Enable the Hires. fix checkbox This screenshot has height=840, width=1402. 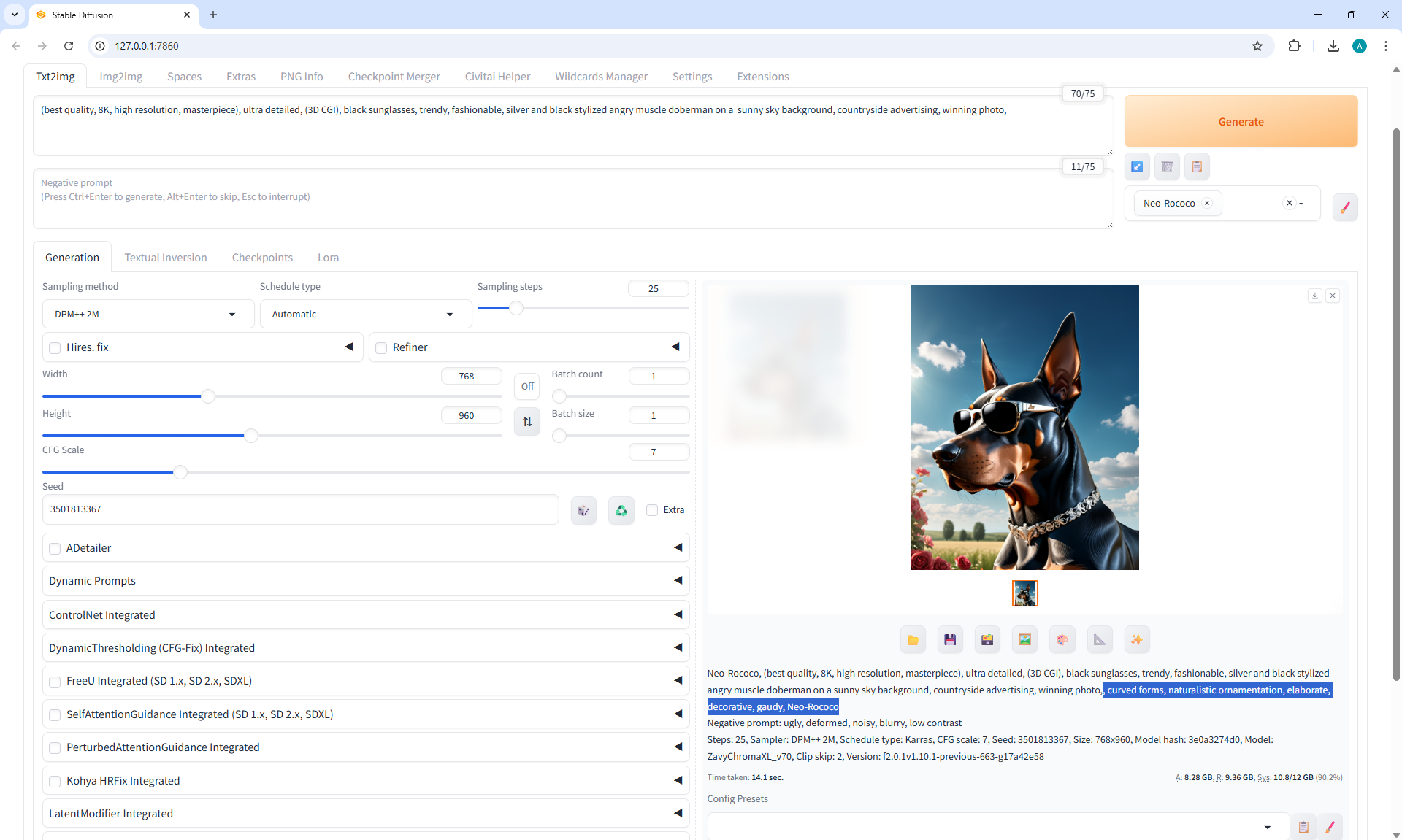point(55,348)
